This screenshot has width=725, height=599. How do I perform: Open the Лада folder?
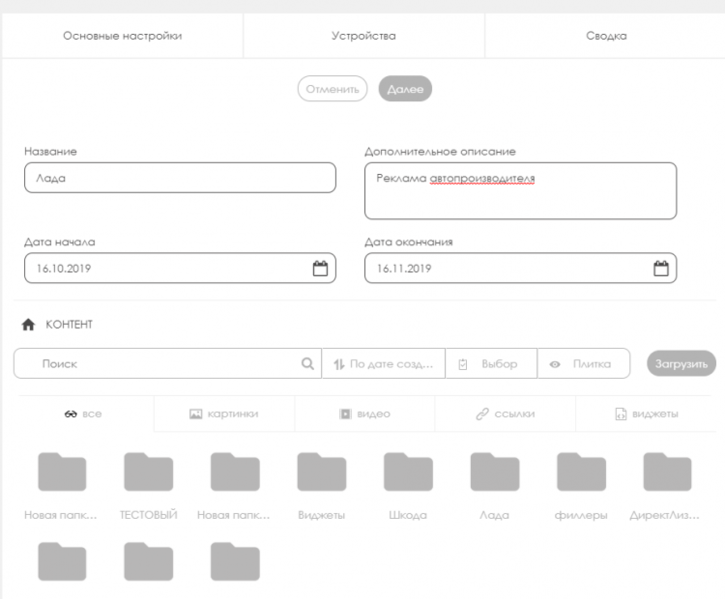[x=495, y=472]
